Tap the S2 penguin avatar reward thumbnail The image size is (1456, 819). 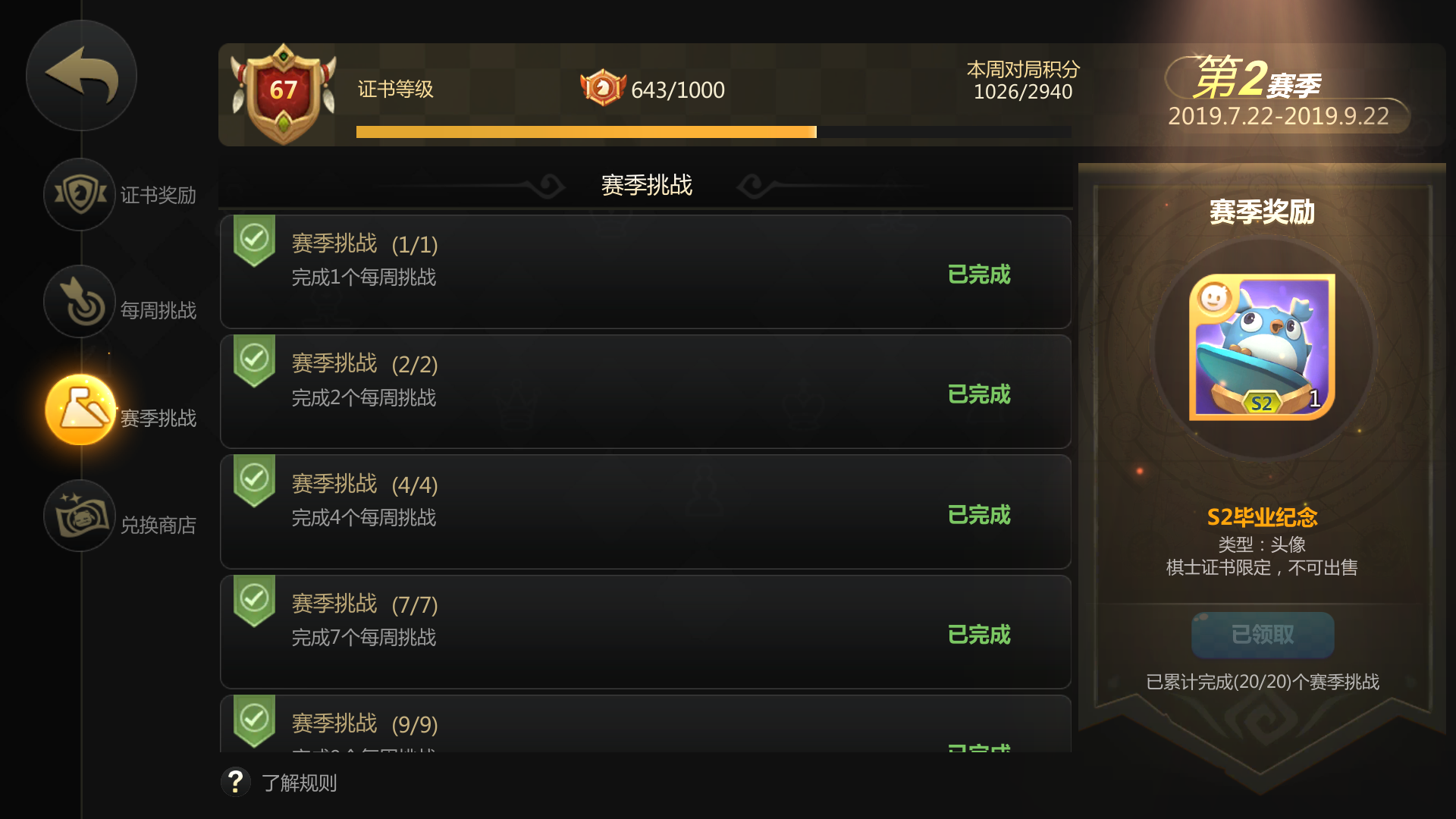tap(1262, 347)
